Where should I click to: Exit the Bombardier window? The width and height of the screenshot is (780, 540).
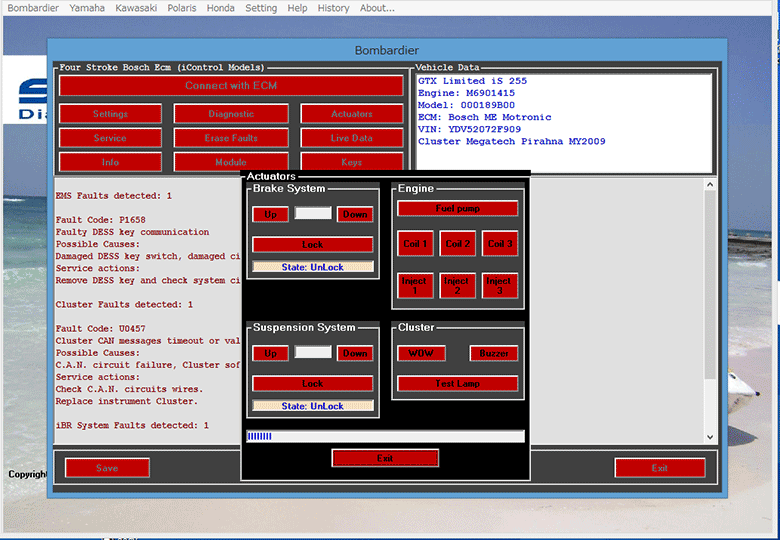(x=660, y=468)
